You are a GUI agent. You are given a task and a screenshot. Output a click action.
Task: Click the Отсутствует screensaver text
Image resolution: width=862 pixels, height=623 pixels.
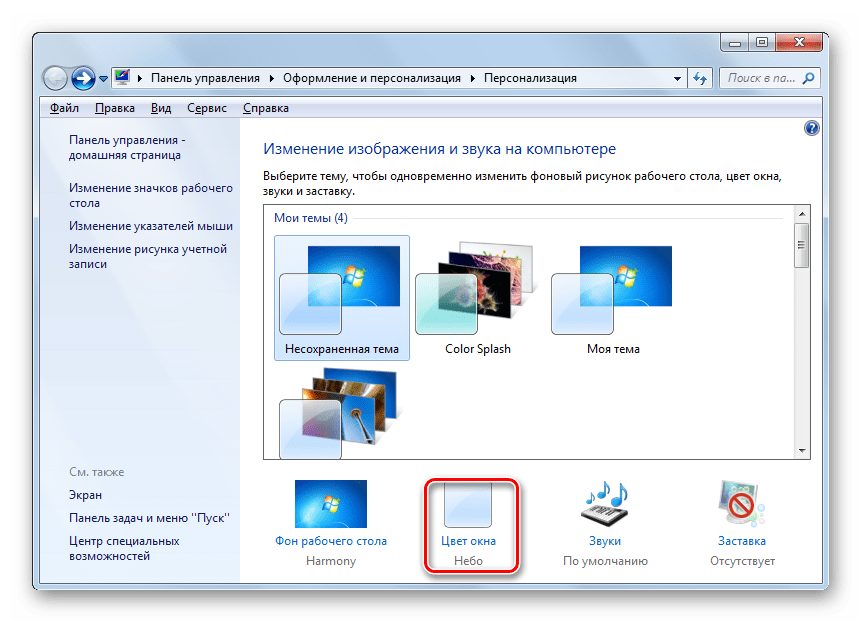click(742, 561)
